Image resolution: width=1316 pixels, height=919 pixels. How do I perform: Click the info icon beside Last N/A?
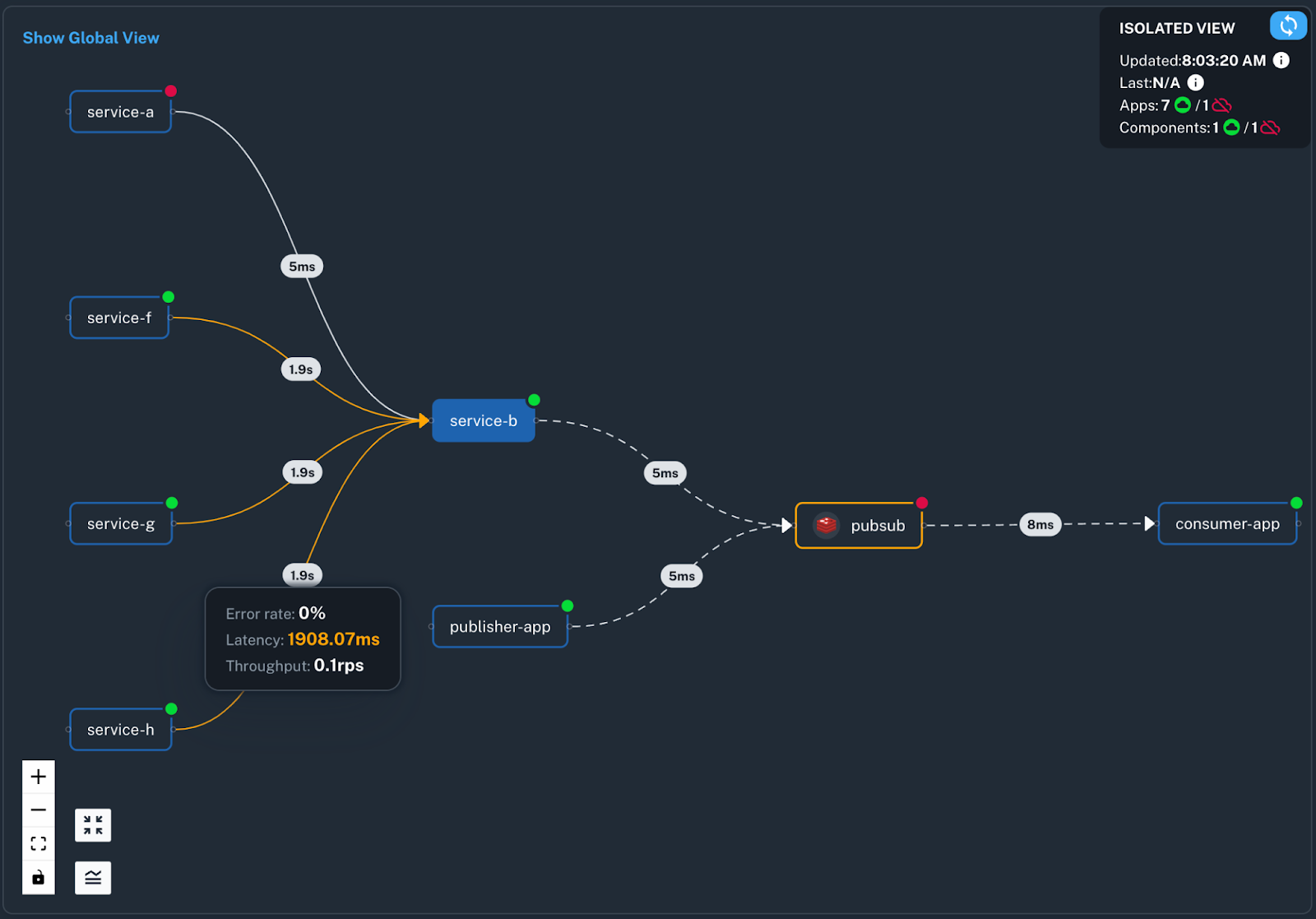click(1196, 82)
